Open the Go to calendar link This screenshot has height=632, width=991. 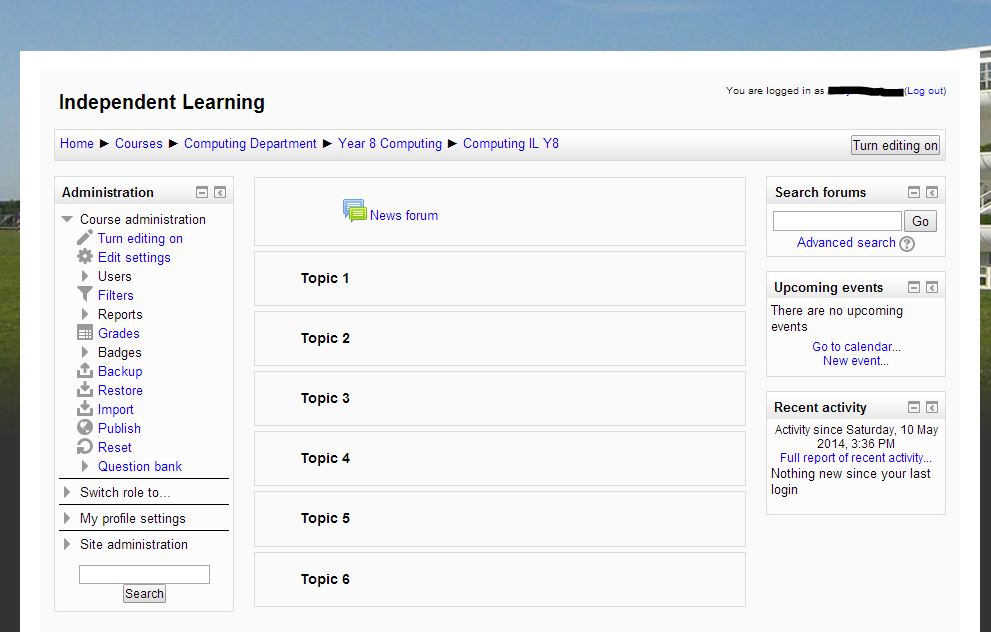[856, 347]
